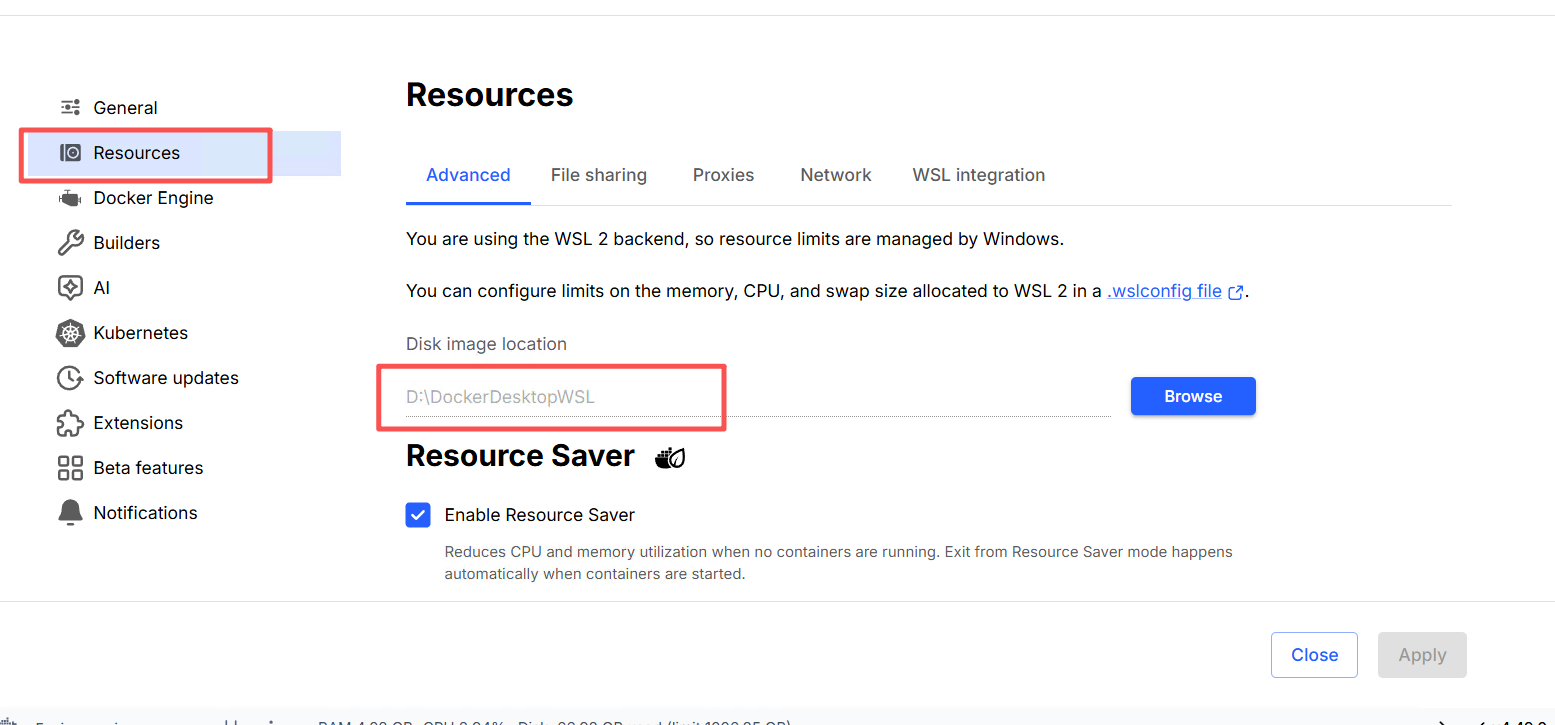Click the D:\DockerDesktopWSL disk image path field

pos(758,397)
